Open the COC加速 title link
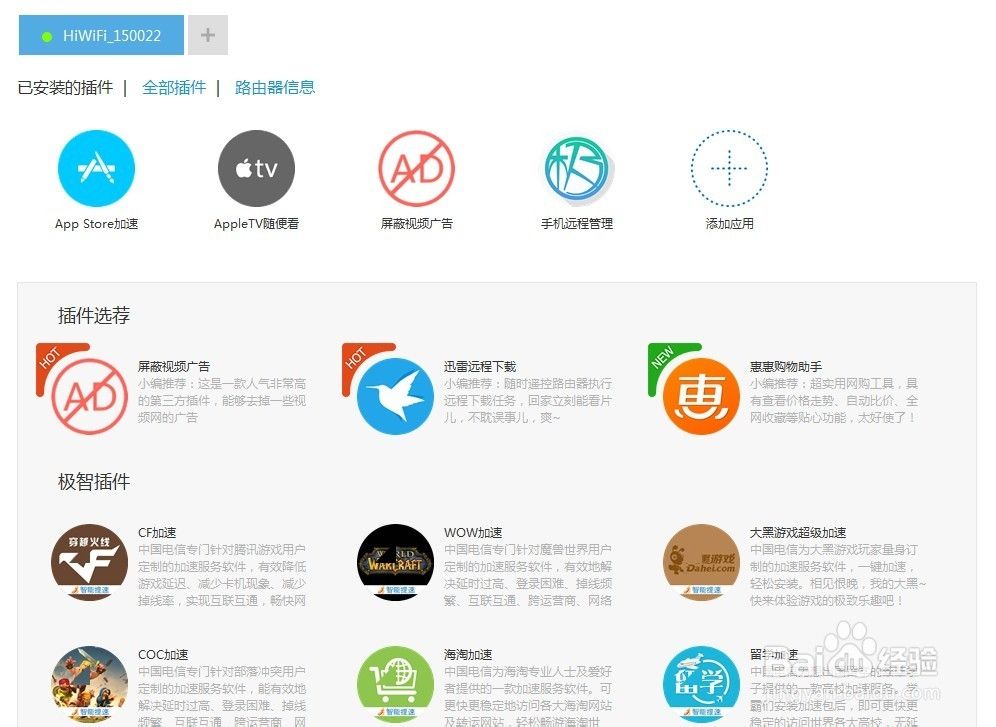The height and width of the screenshot is (727, 996). click(x=163, y=655)
